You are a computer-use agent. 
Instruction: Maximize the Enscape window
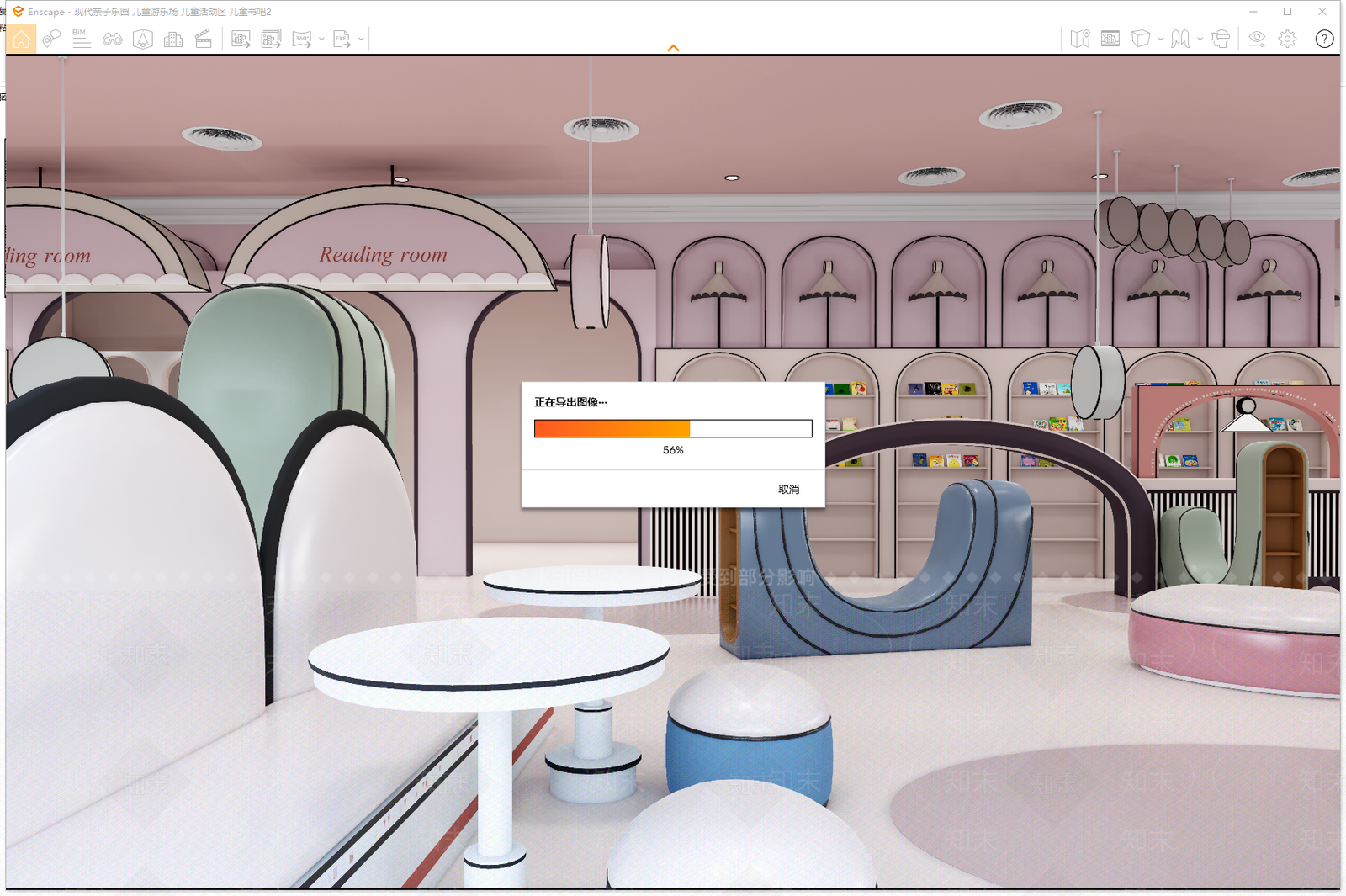[x=1287, y=12]
